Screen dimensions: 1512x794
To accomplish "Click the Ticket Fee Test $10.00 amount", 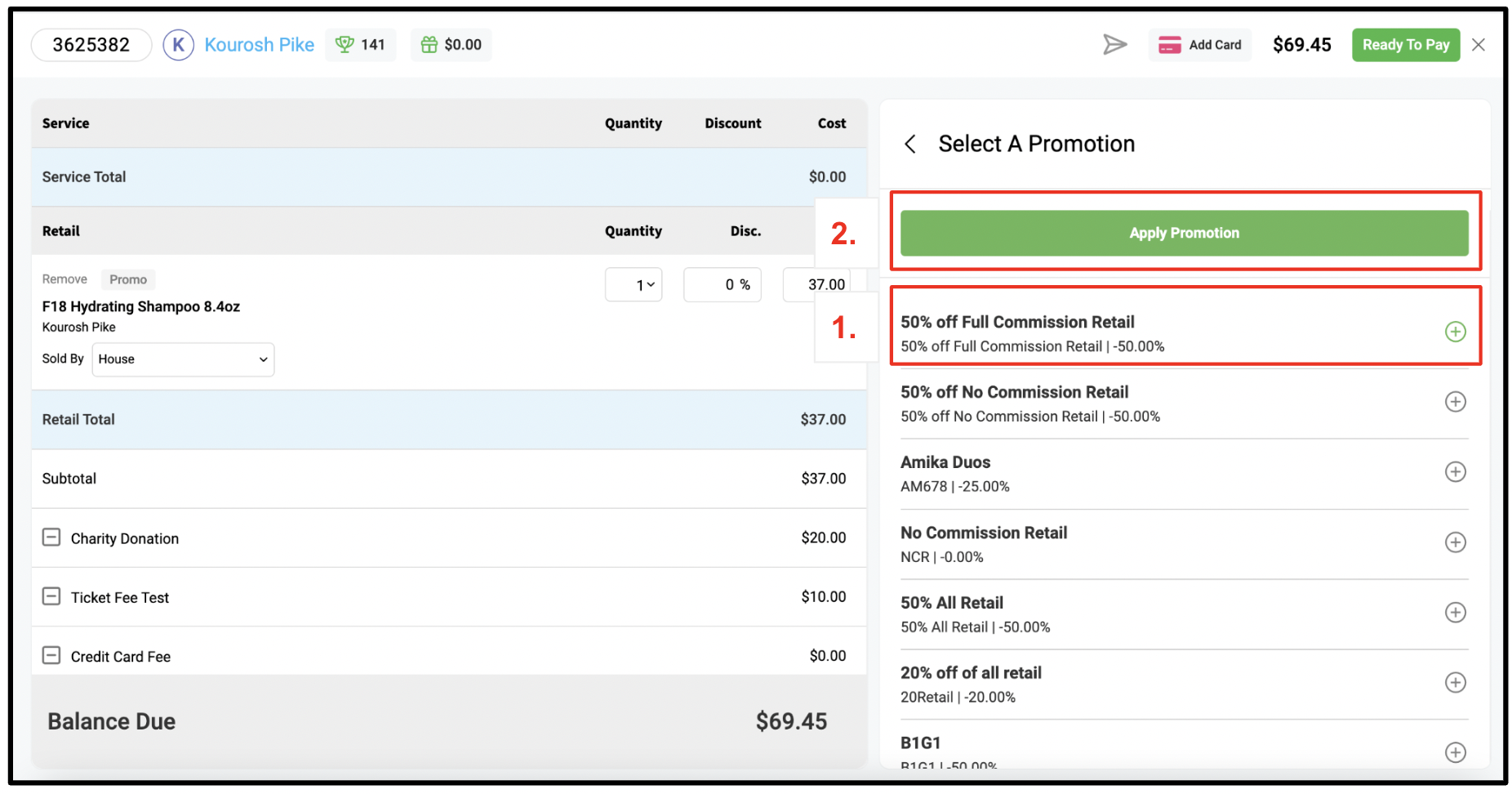I will [823, 596].
